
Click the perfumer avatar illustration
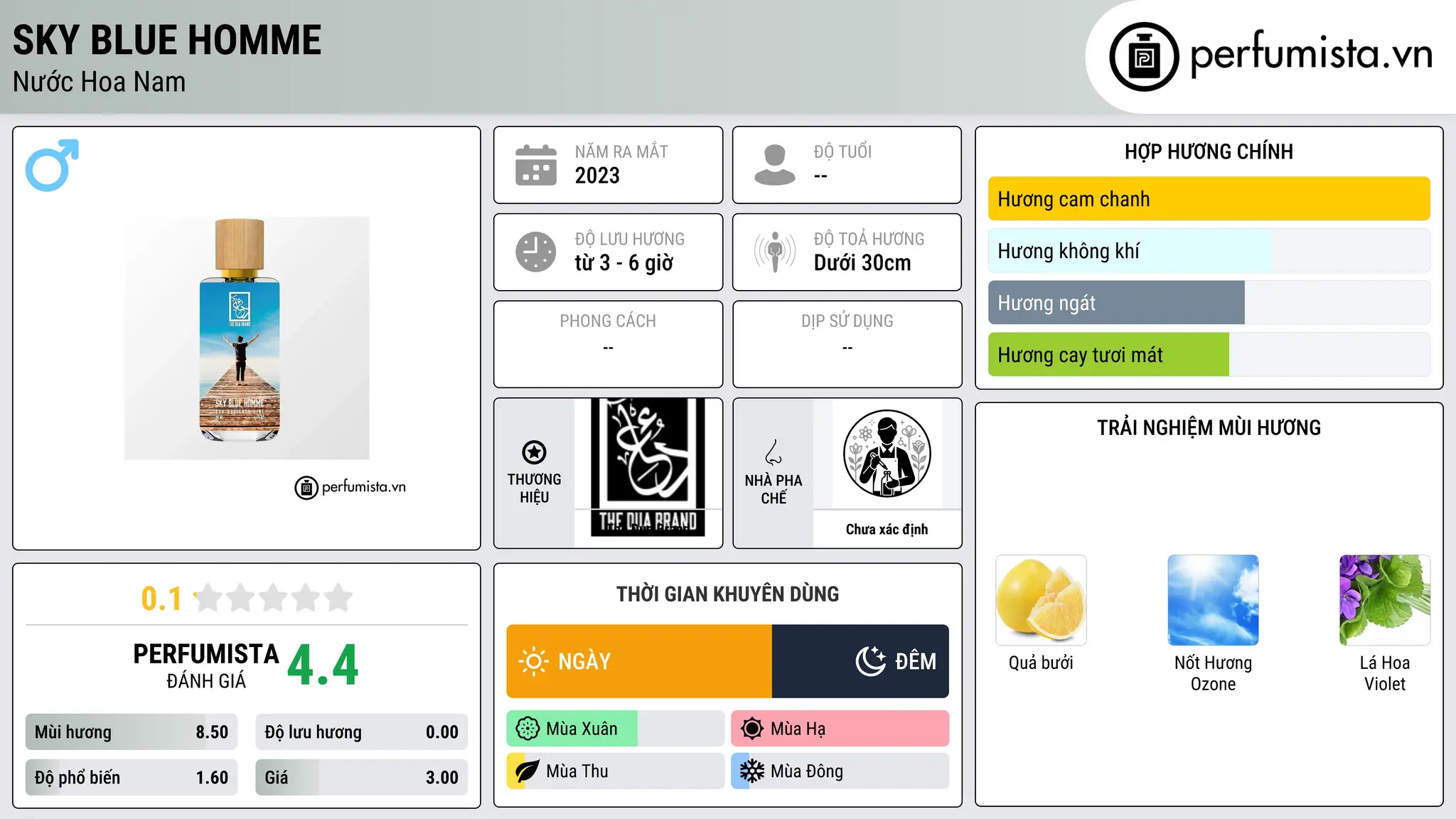pyautogui.click(x=887, y=454)
